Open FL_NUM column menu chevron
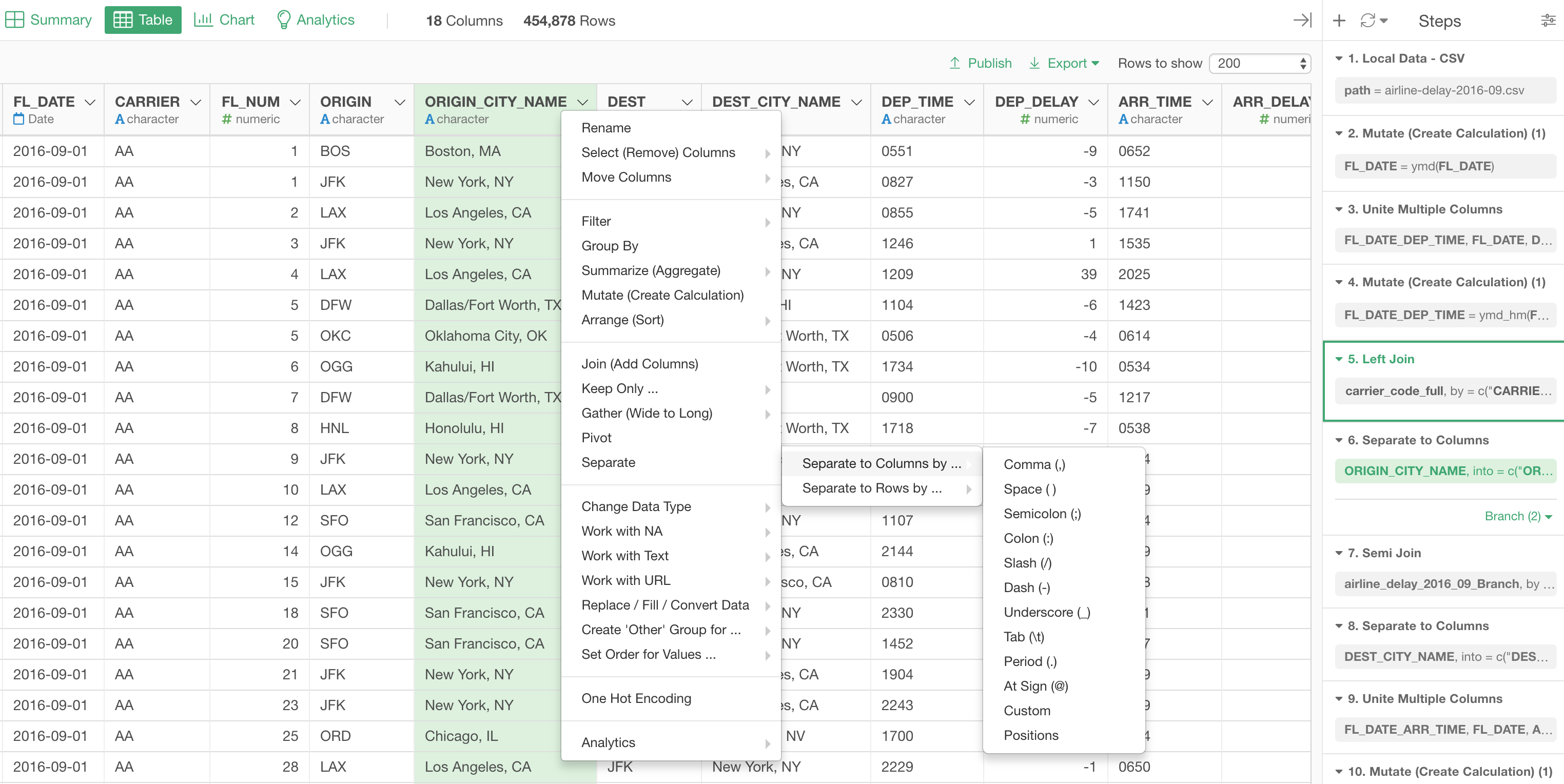Screen dimensions: 1564x784 click(295, 102)
